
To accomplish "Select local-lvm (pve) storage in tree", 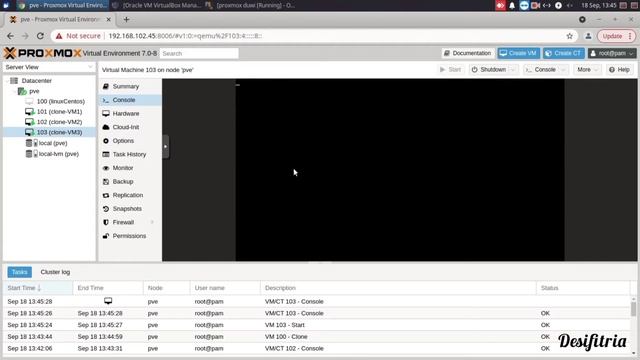I will 58,154.
